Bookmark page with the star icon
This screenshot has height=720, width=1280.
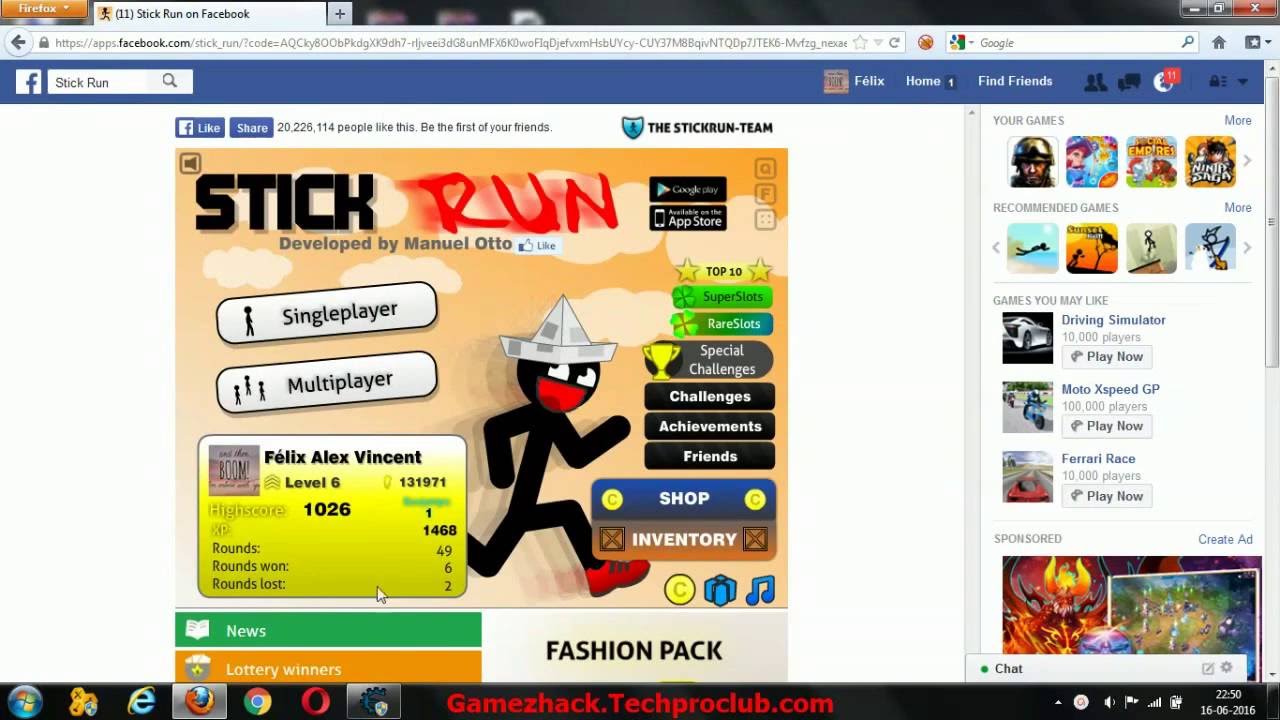860,43
